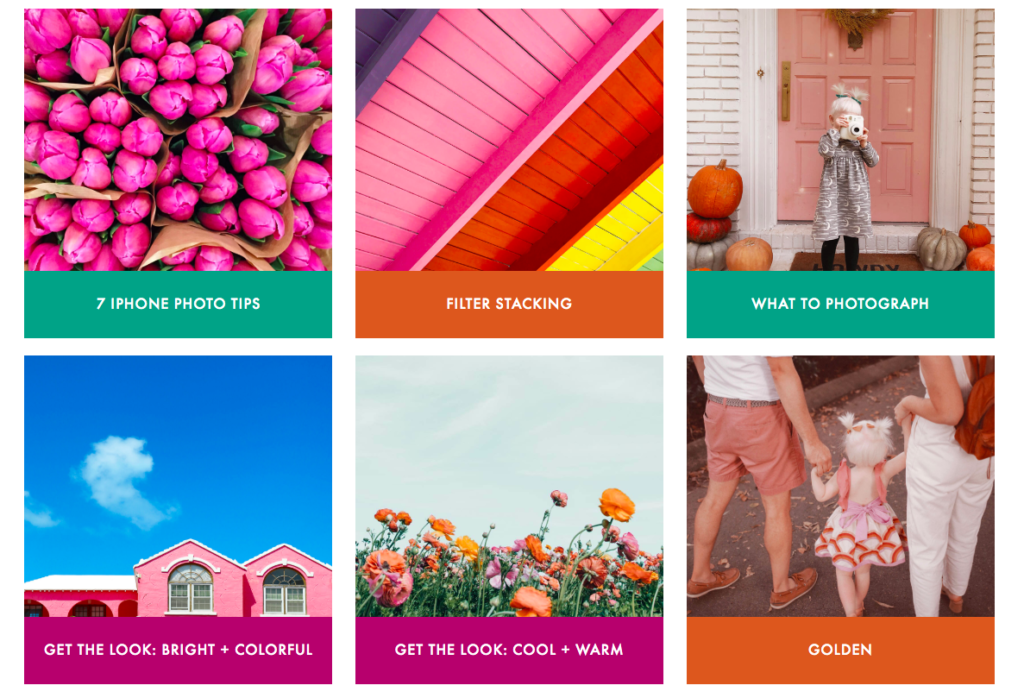Viewport: 1024px width, 698px height.
Task: Click the large orange pumpkin beside the door
Action: (714, 189)
